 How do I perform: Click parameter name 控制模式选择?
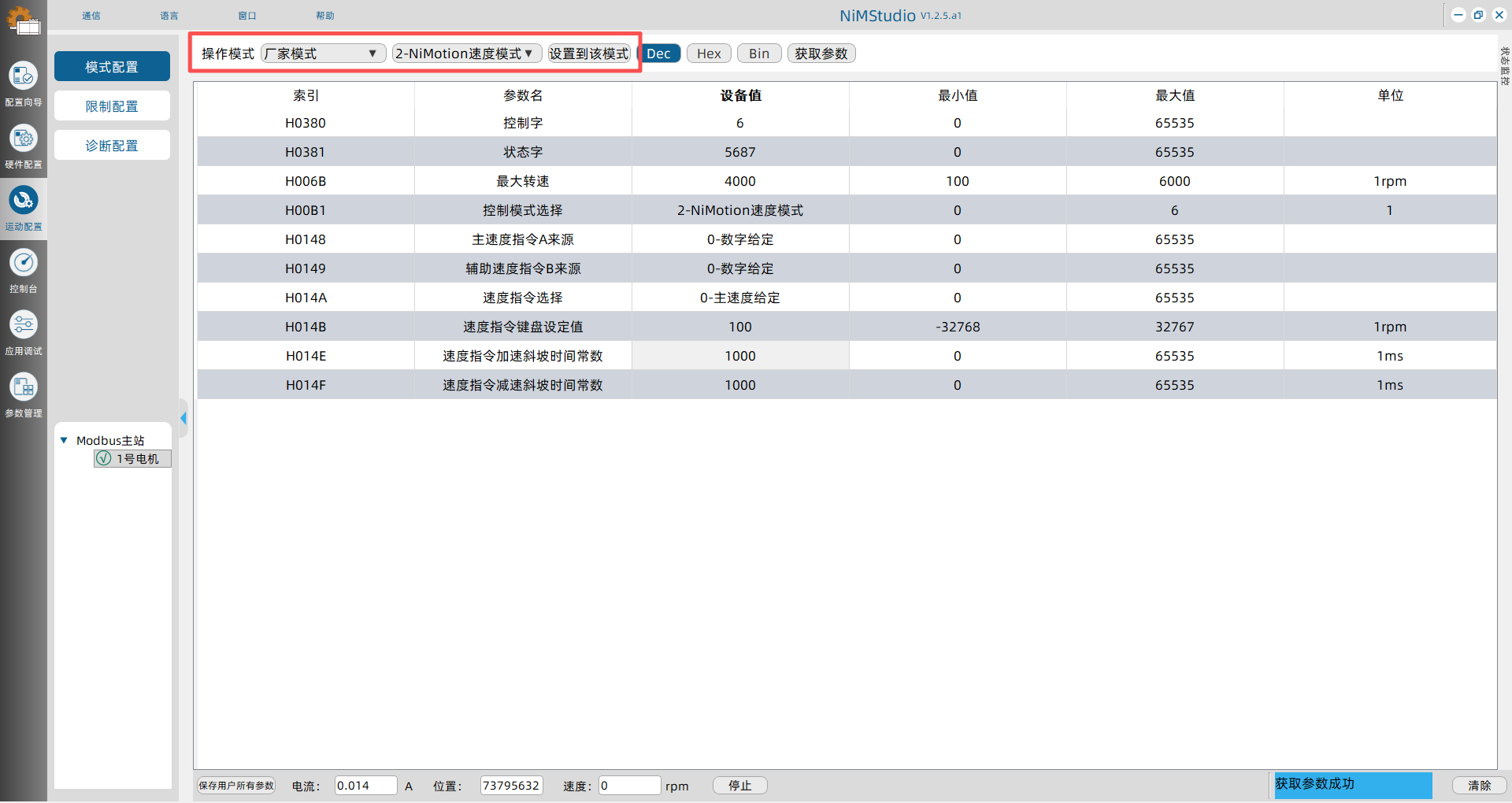pyautogui.click(x=523, y=210)
